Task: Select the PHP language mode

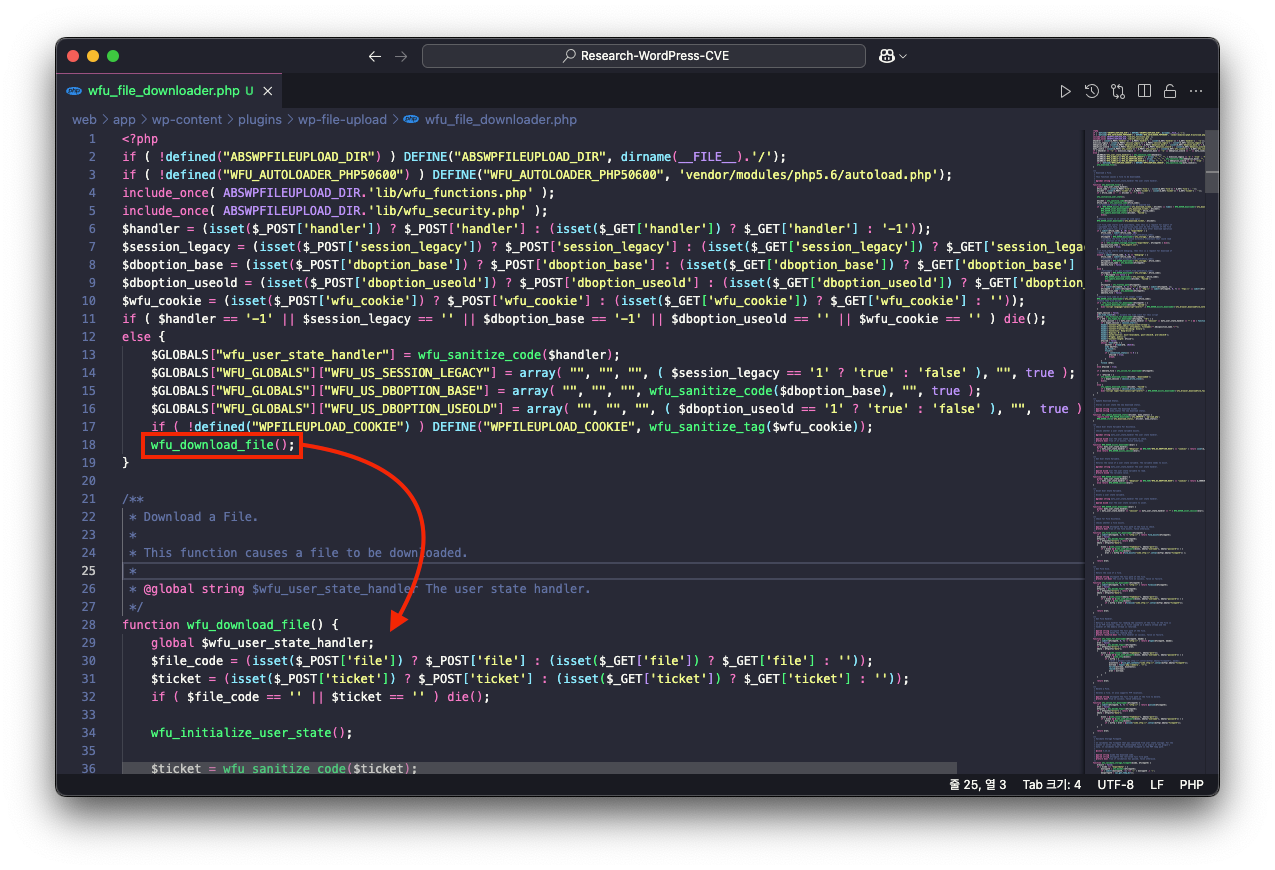Action: [x=1191, y=785]
